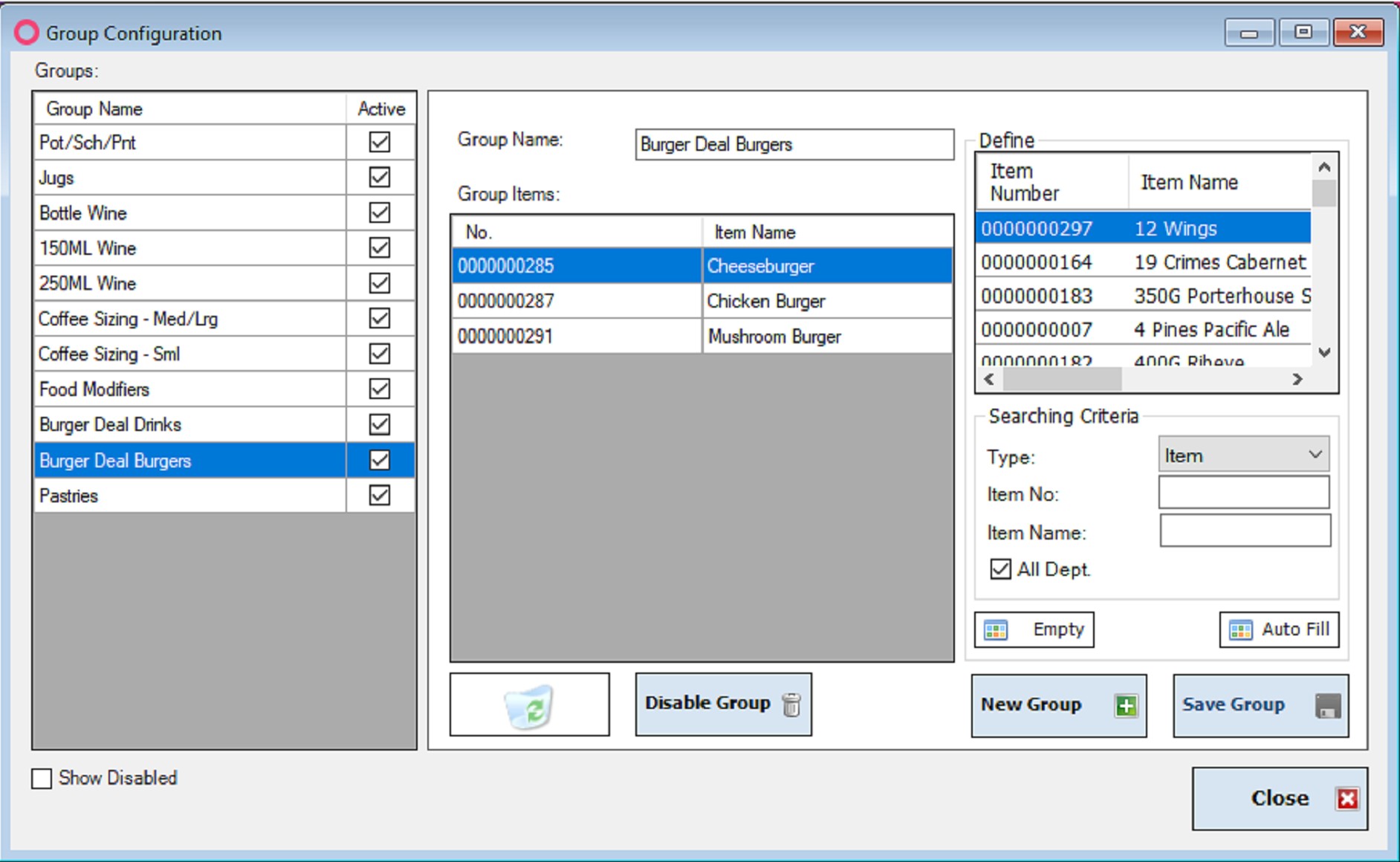The image size is (1400, 862).
Task: Click the app logo in title bar
Action: [27, 33]
